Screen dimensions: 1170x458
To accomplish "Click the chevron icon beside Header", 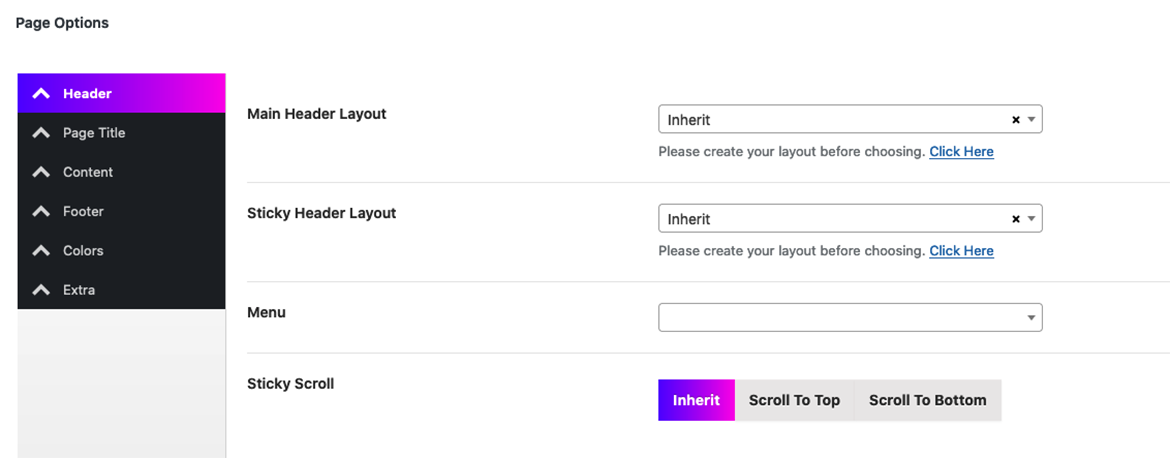I will (42, 94).
